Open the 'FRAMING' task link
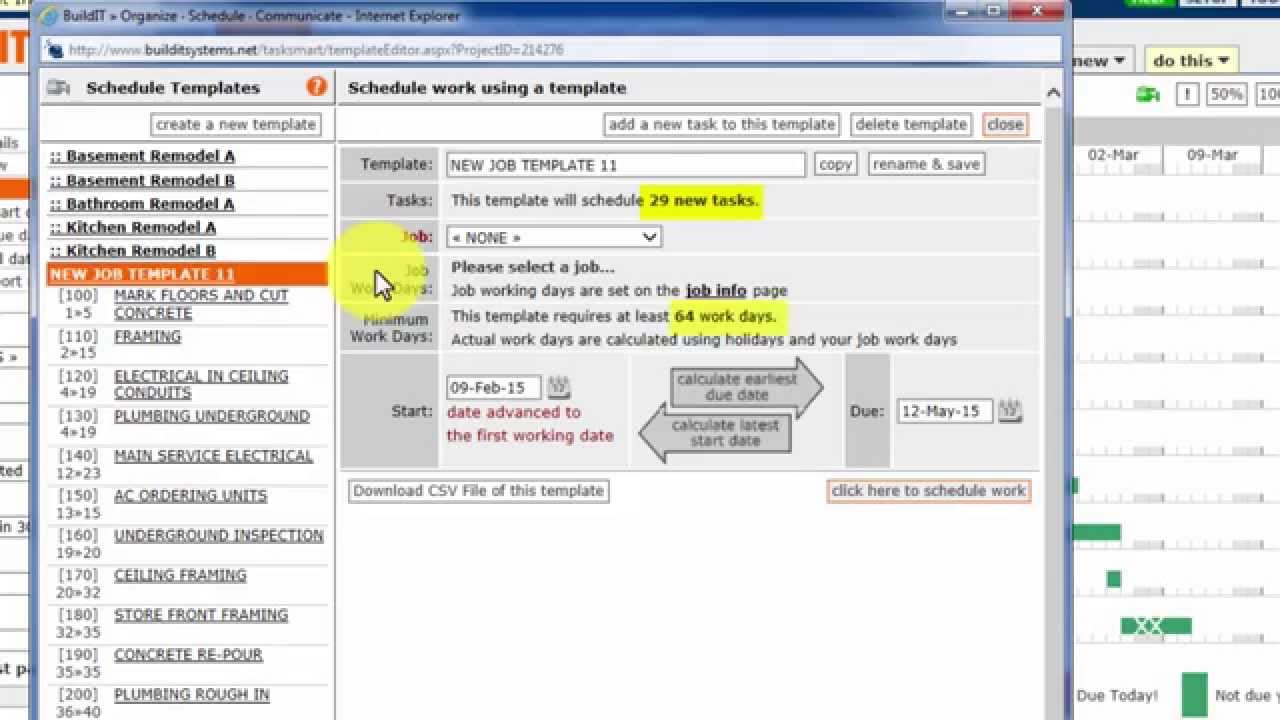Screen dimensions: 1280x720 (x=148, y=336)
